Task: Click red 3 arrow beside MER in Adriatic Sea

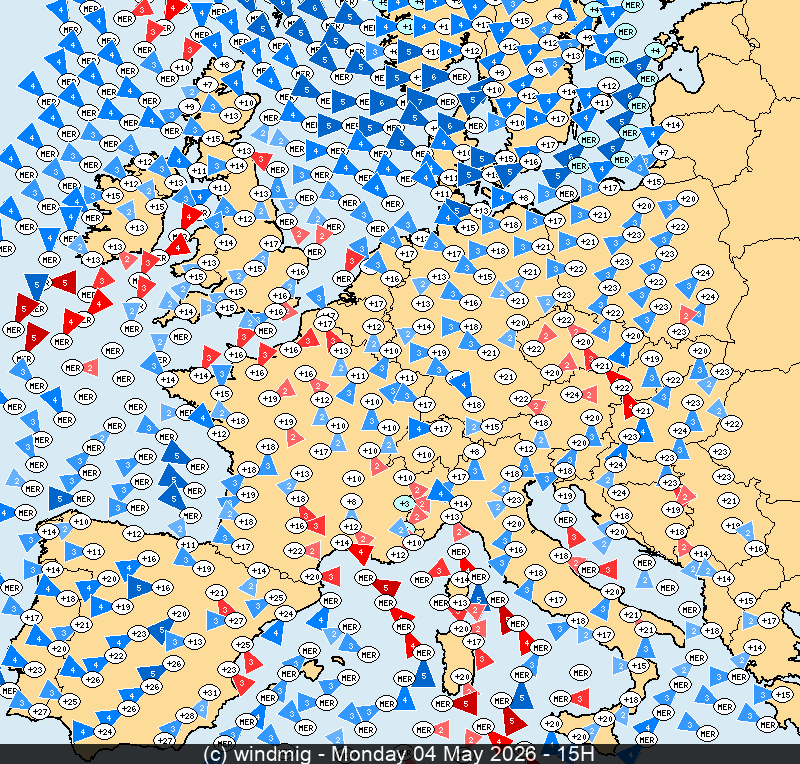Action: (607, 568)
